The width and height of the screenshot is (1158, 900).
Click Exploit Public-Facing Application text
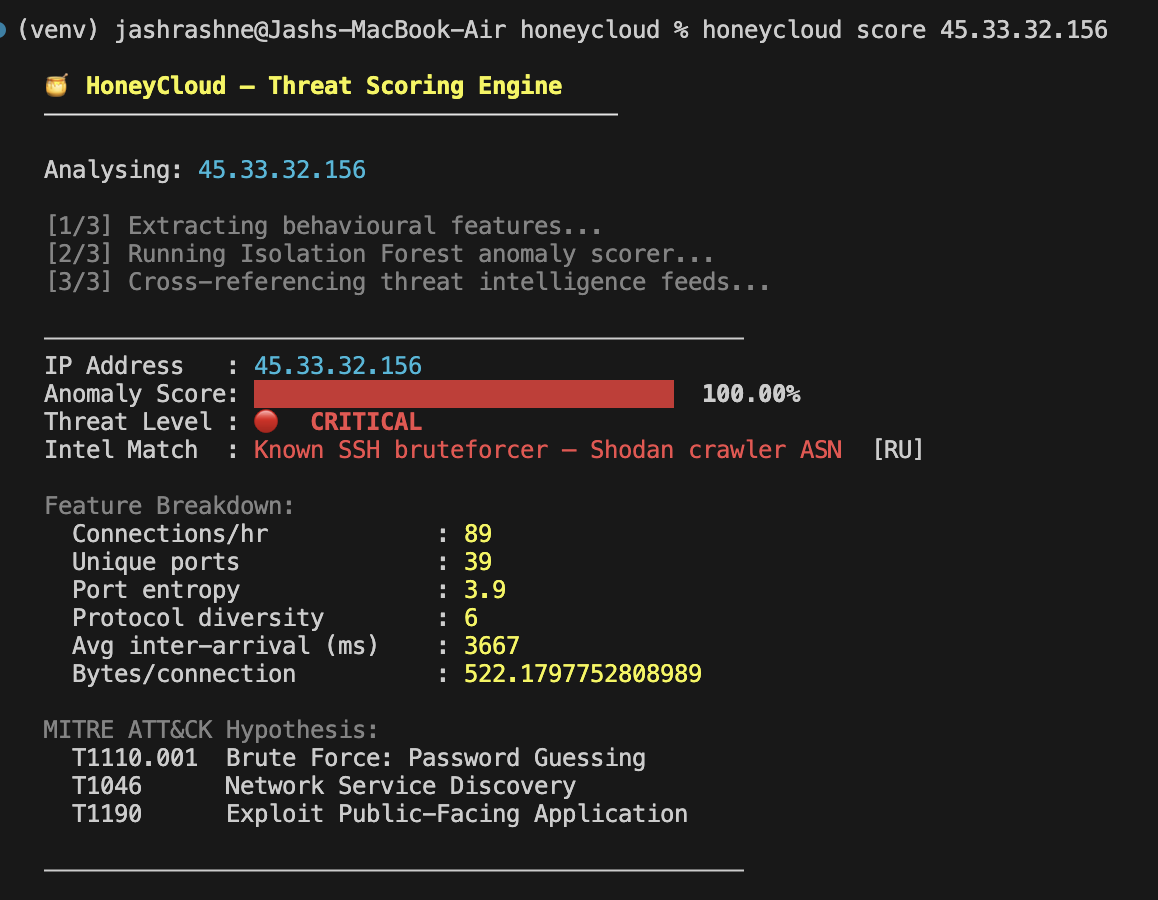click(456, 814)
